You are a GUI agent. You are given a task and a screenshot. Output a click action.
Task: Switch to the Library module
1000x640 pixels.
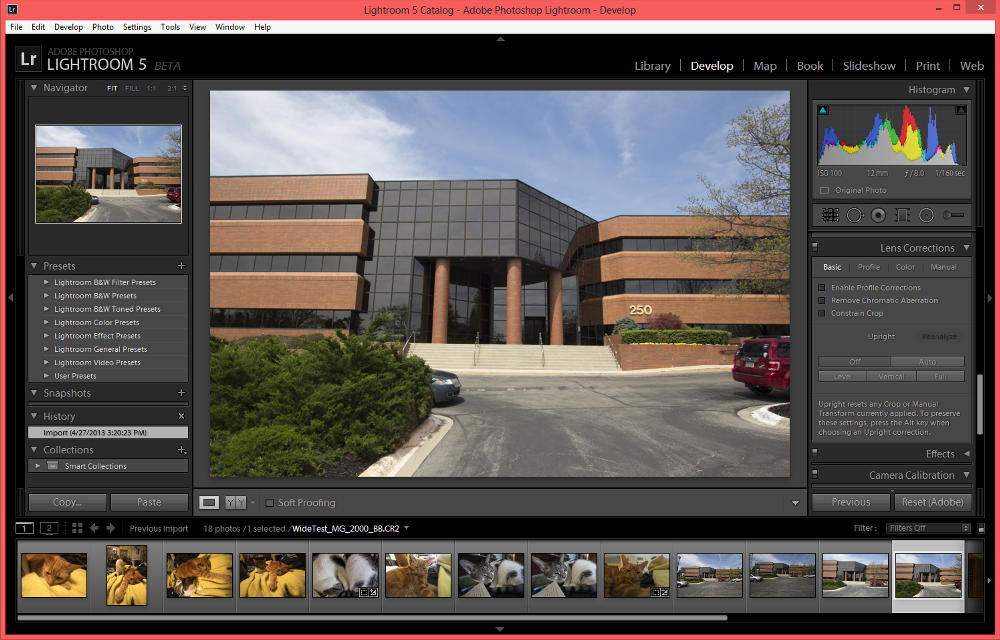(x=652, y=66)
